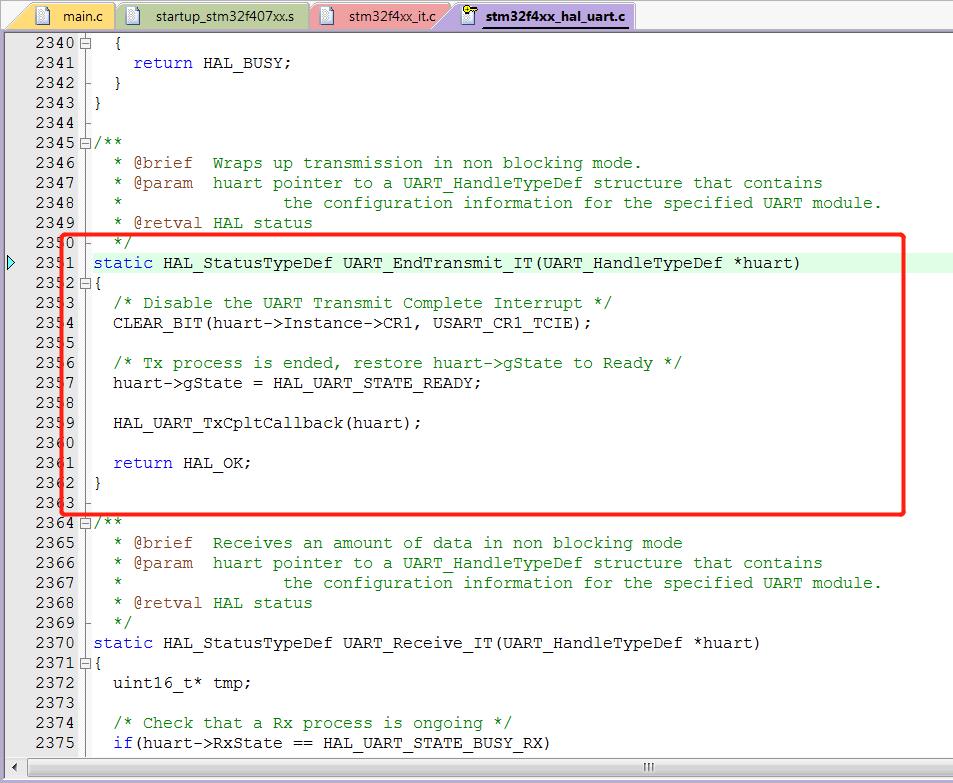The image size is (953, 783).
Task: Click on 'uint16_t* tmp;' declaration
Action: [182, 683]
